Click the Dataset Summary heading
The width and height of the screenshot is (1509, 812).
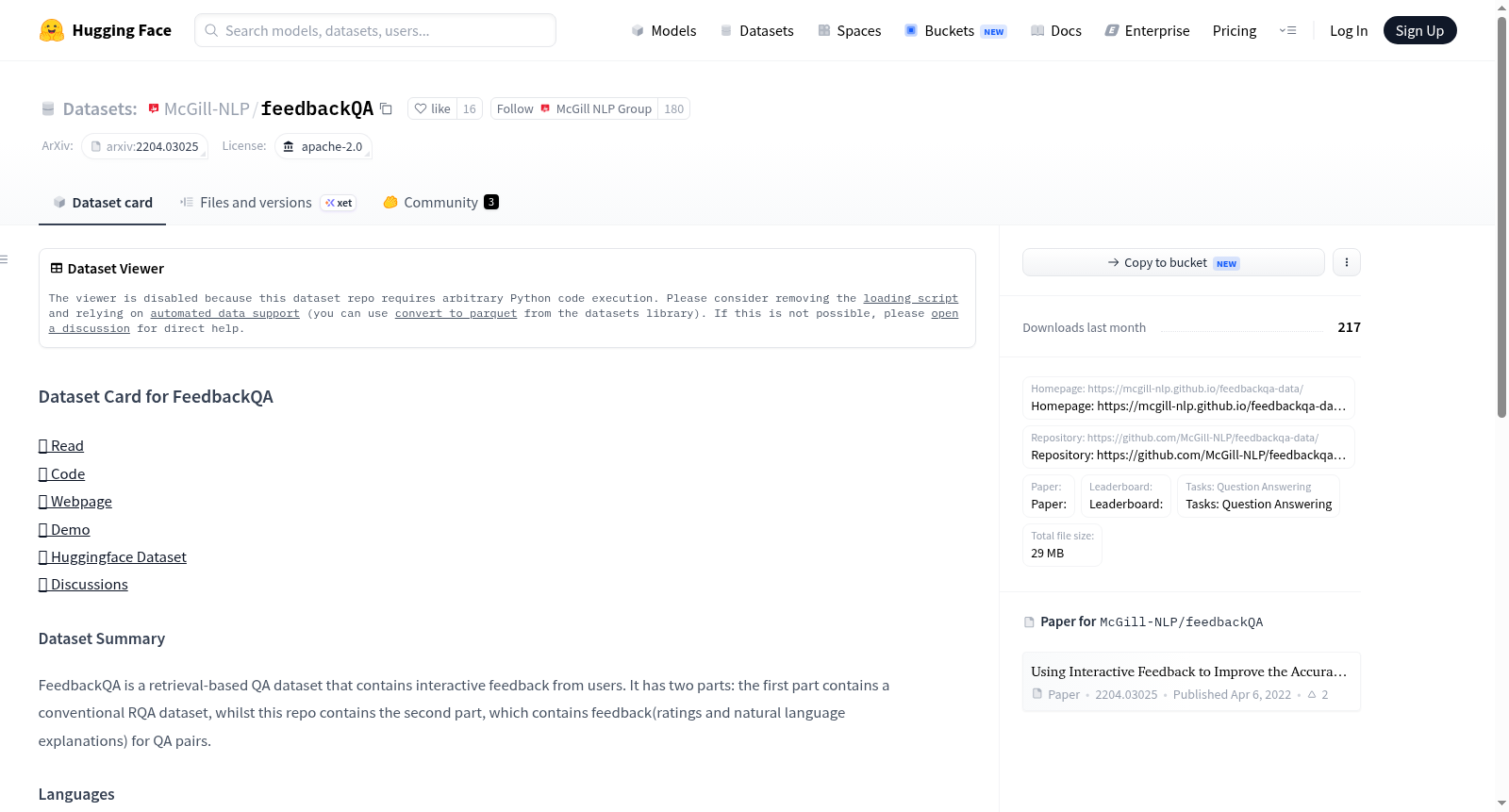click(102, 638)
